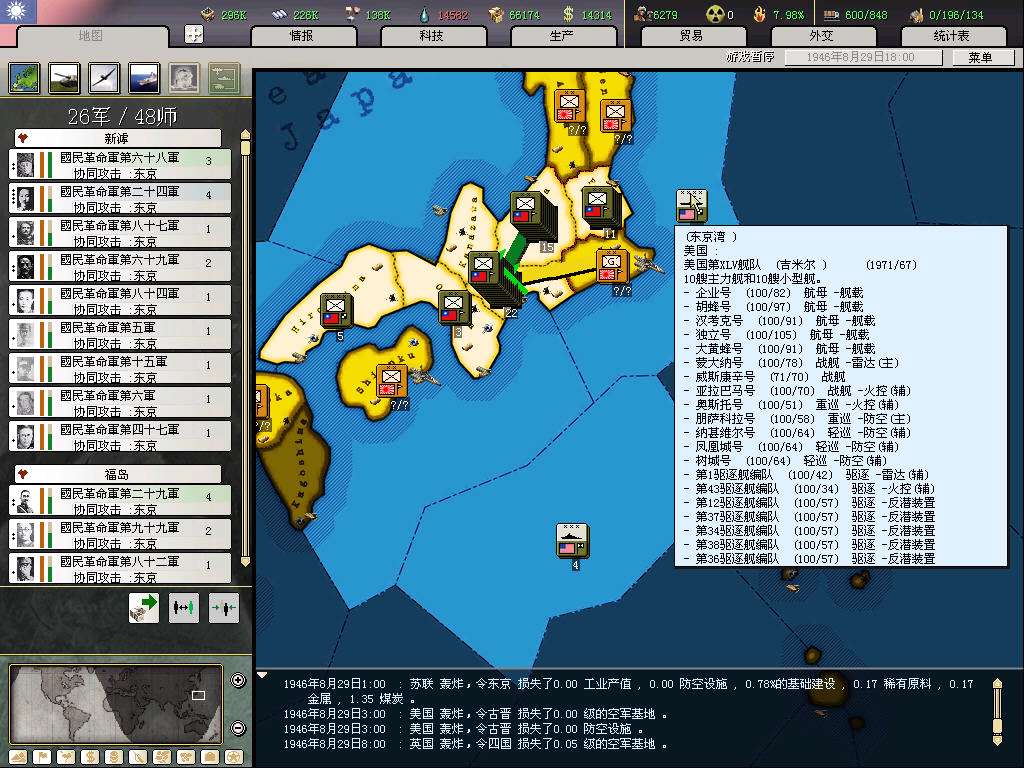Click the world minimap thumbnail
Image resolution: width=1024 pixels, height=768 pixels.
[x=116, y=705]
